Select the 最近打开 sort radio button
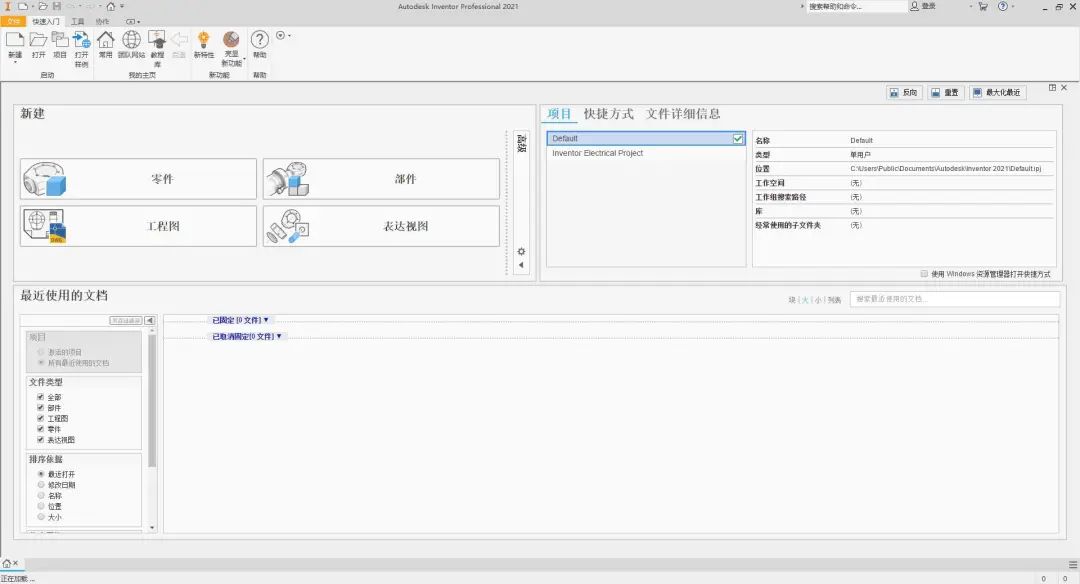Viewport: 1080px width, 584px height. pos(41,474)
